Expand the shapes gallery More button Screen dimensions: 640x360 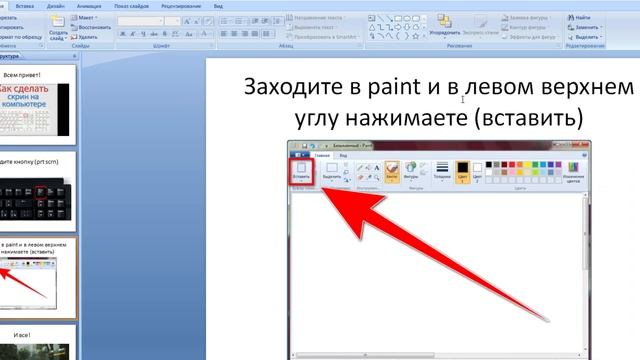pyautogui.click(x=424, y=36)
